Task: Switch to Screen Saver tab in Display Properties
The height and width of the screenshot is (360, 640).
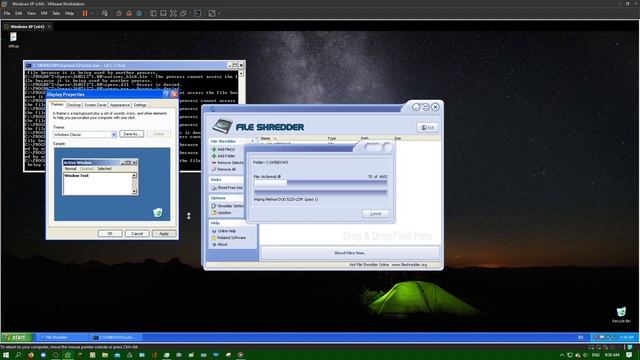Action: coord(95,105)
